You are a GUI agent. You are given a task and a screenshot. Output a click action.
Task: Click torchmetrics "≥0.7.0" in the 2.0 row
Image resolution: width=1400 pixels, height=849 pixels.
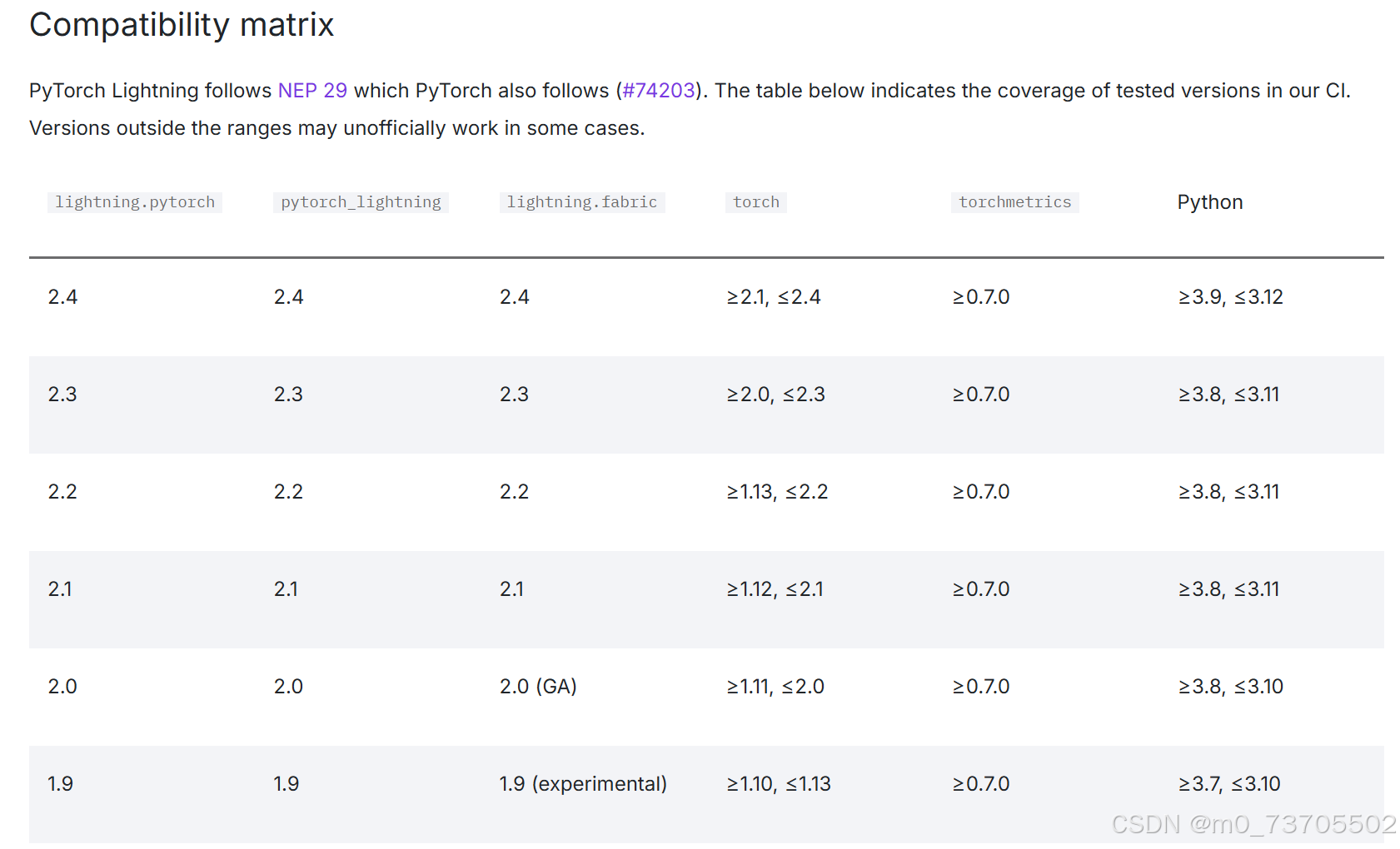click(x=981, y=687)
